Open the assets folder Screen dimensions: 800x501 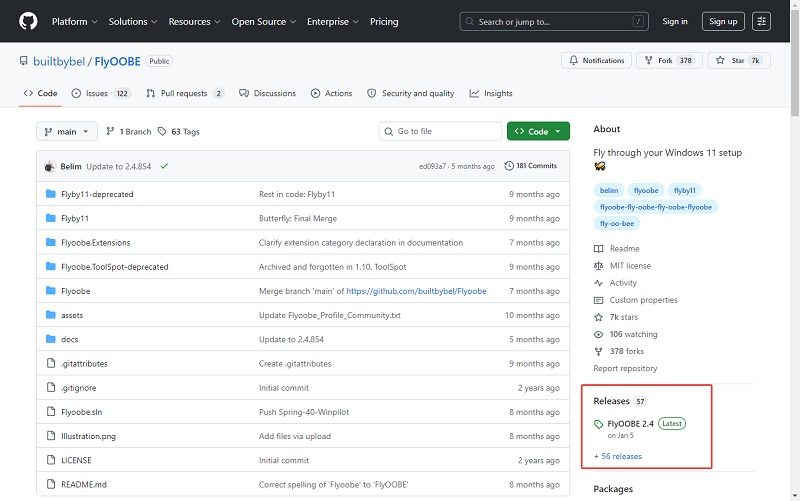point(72,315)
